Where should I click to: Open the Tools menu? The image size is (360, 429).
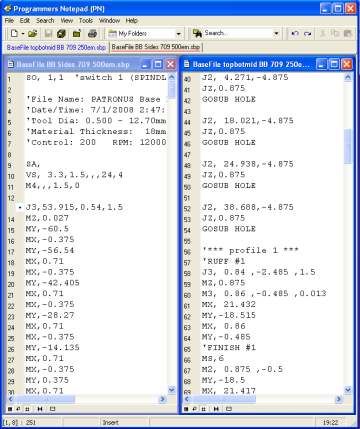pos(86,21)
